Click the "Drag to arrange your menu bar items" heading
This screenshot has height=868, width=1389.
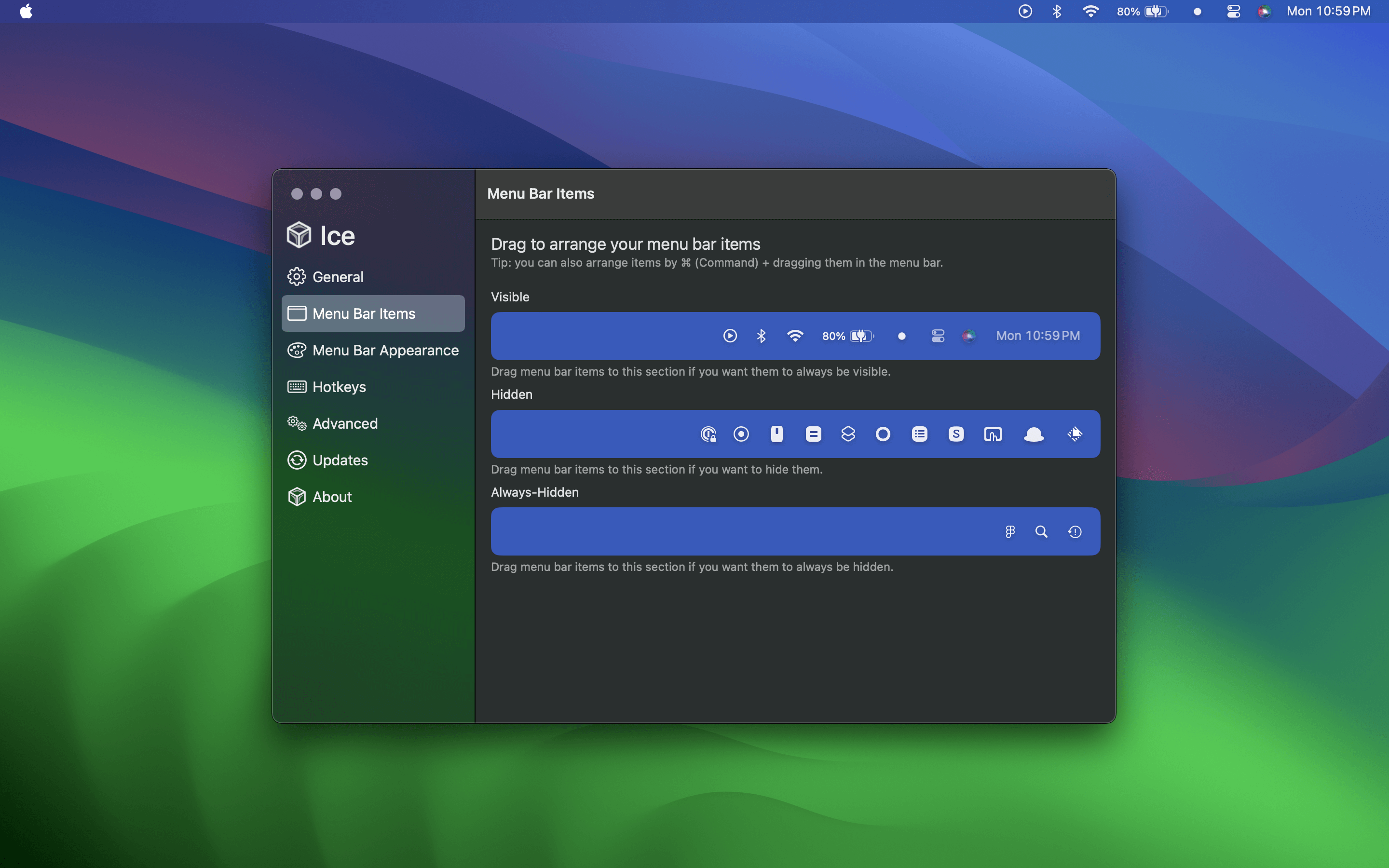click(626, 244)
